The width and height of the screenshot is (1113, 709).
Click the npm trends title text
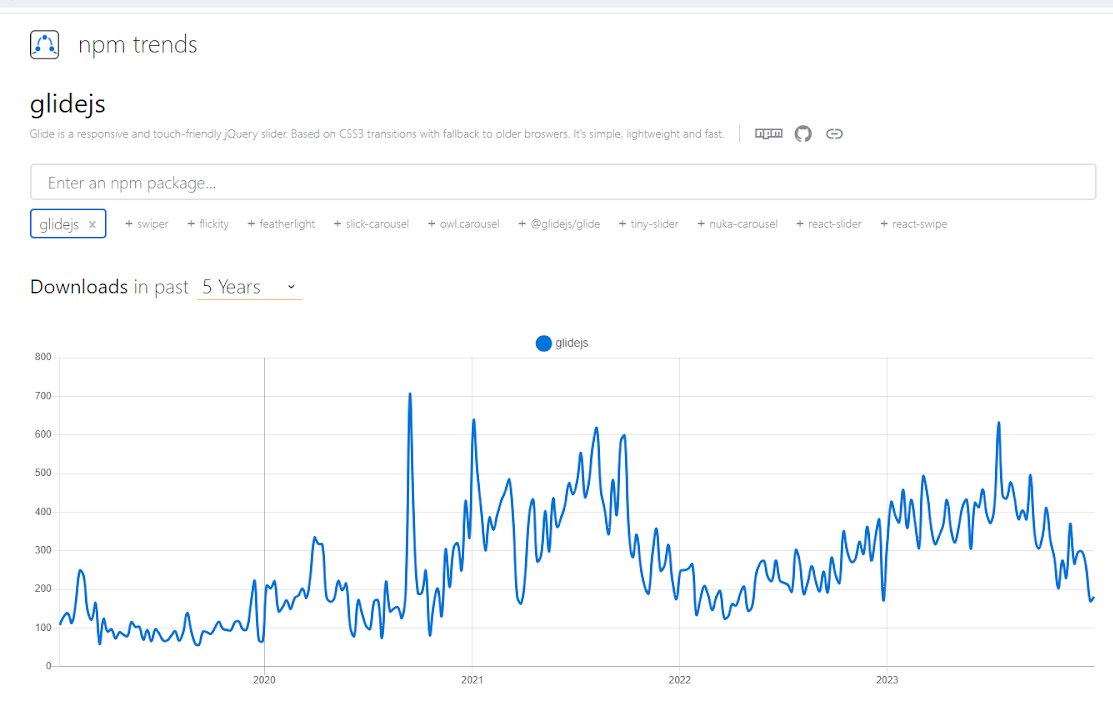coord(138,45)
